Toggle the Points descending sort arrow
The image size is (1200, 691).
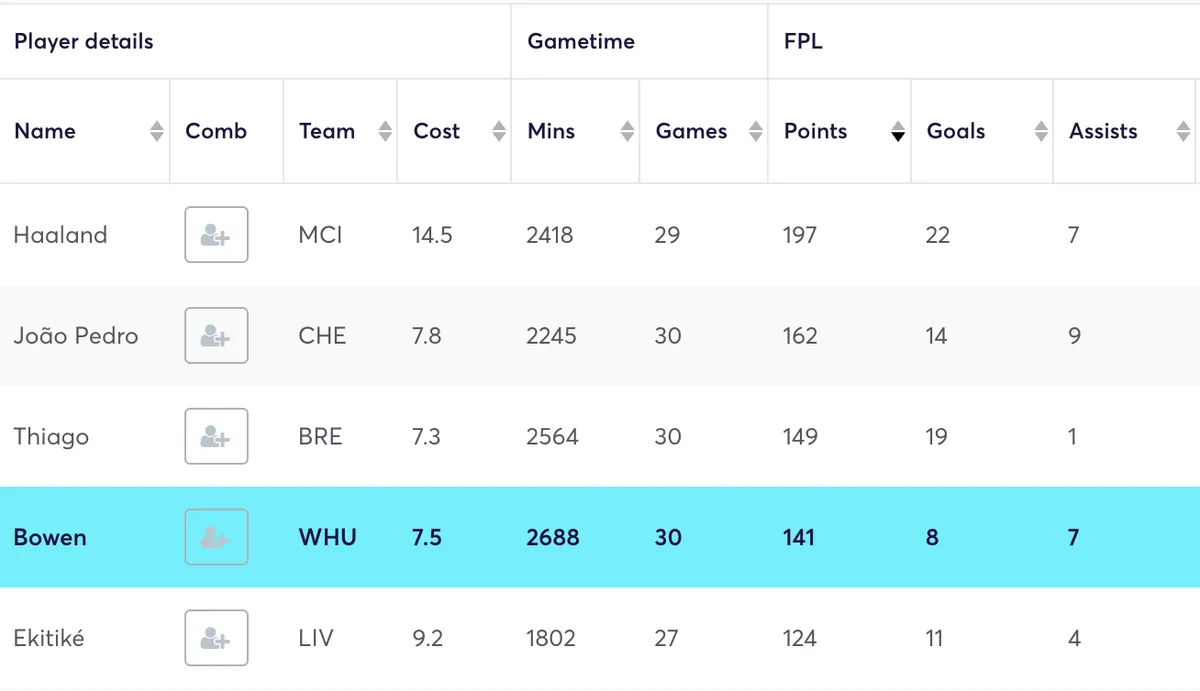pos(897,135)
